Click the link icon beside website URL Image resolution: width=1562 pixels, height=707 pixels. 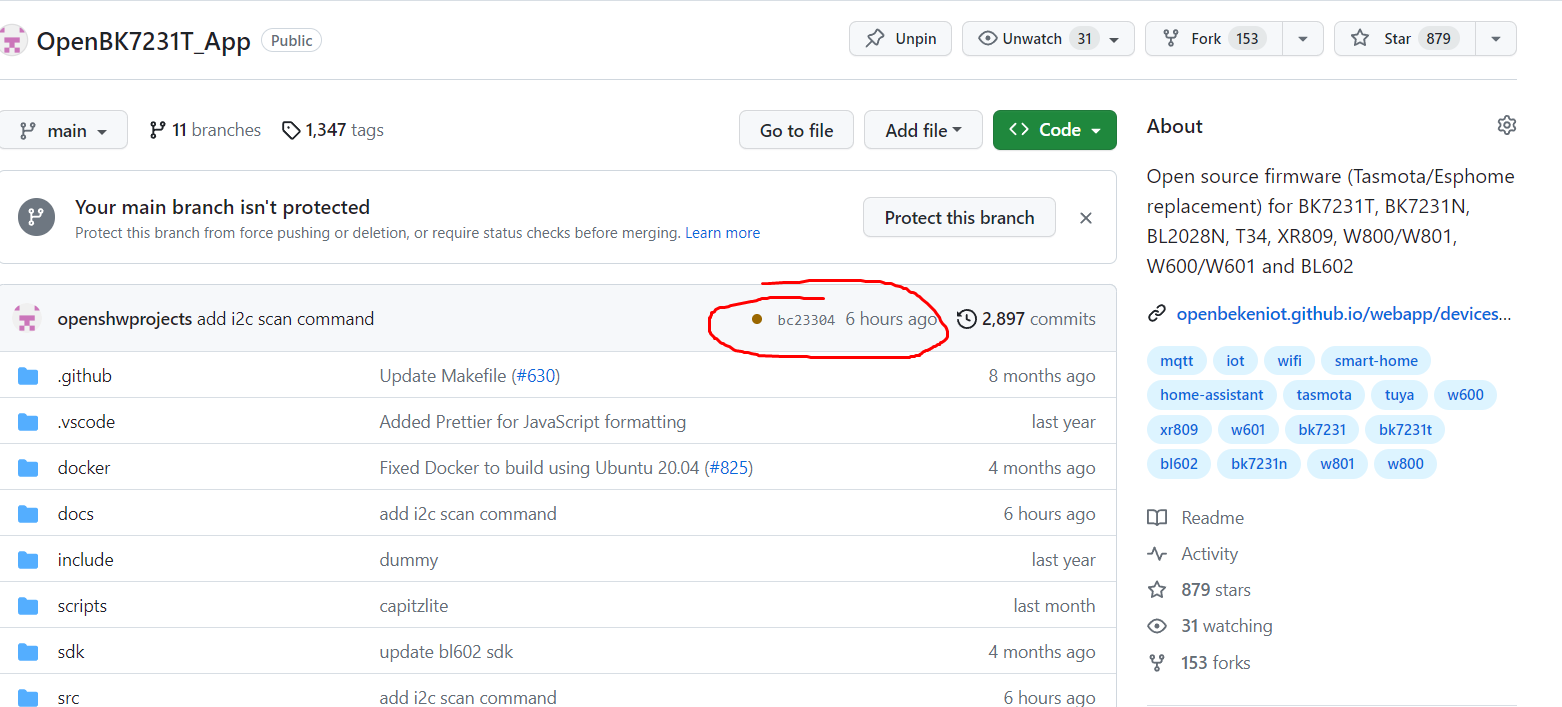coord(1157,314)
